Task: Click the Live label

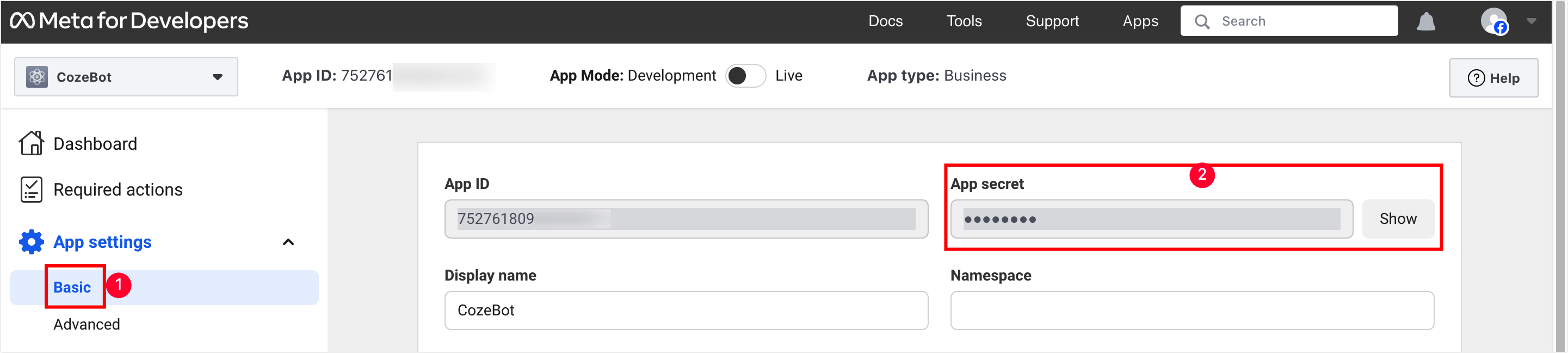Action: (x=788, y=76)
